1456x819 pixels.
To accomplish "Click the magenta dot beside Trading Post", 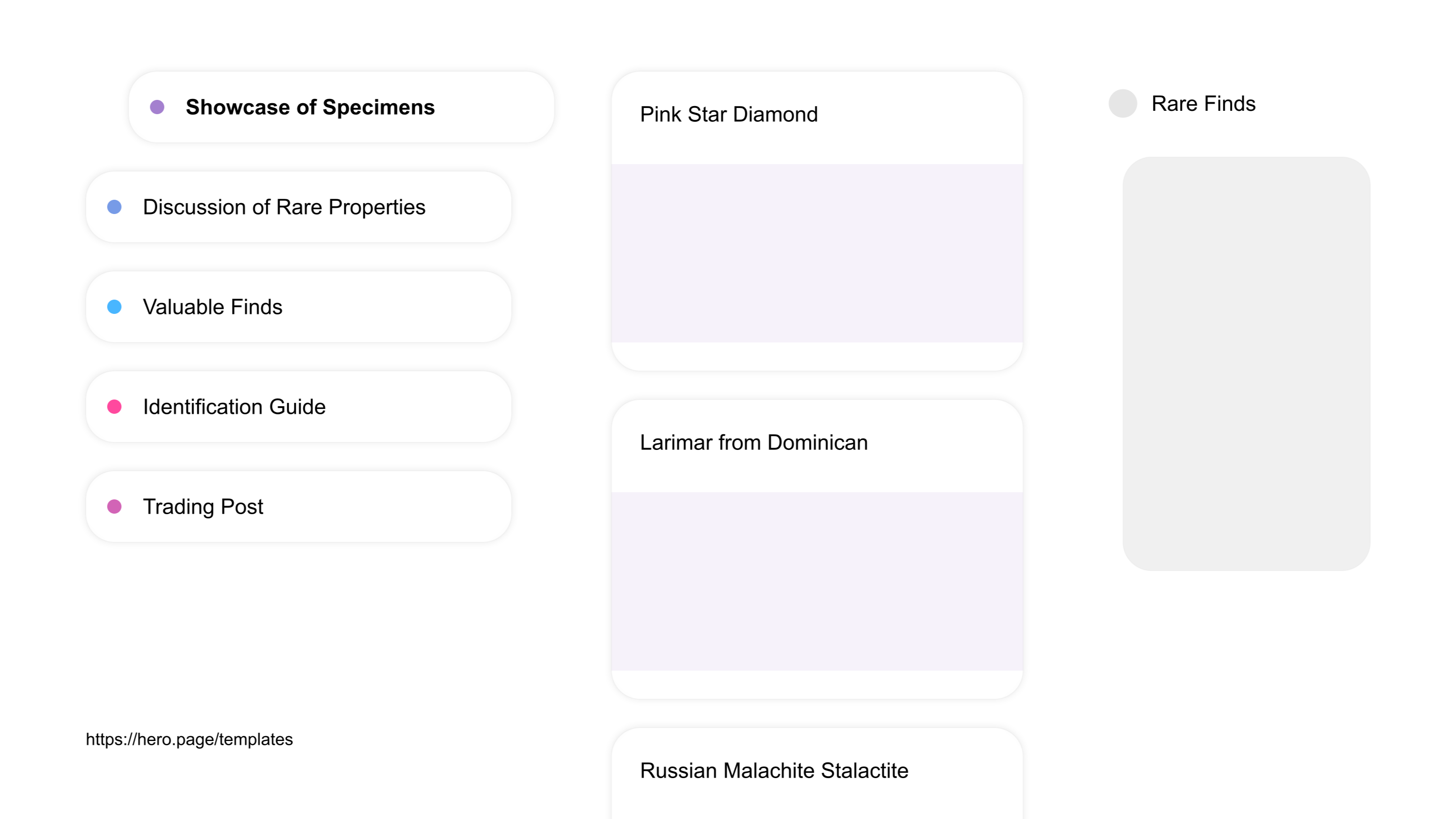I will (114, 507).
